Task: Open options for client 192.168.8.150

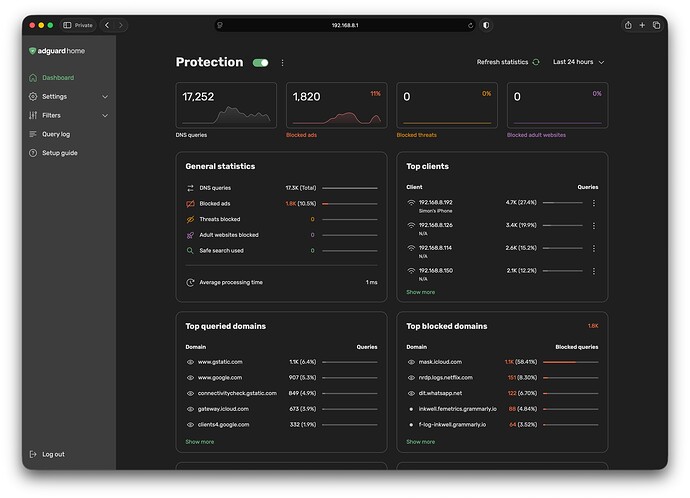Action: point(594,271)
